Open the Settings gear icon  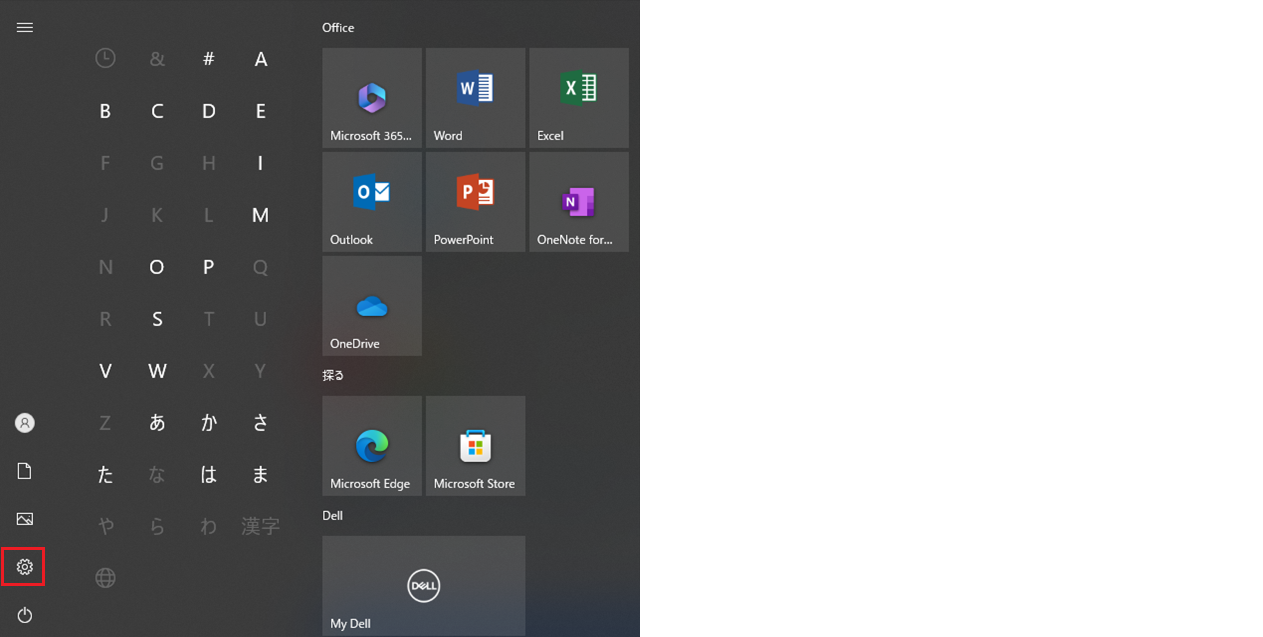click(25, 567)
